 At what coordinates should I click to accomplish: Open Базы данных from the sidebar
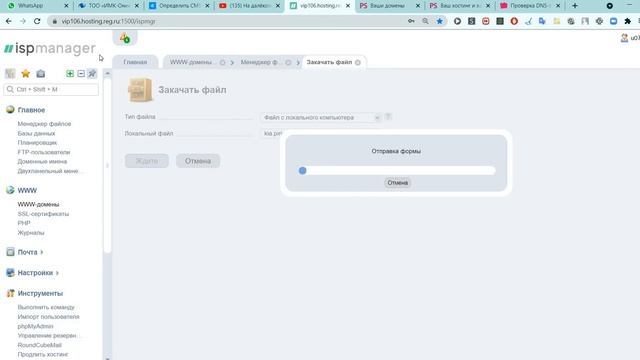point(36,133)
